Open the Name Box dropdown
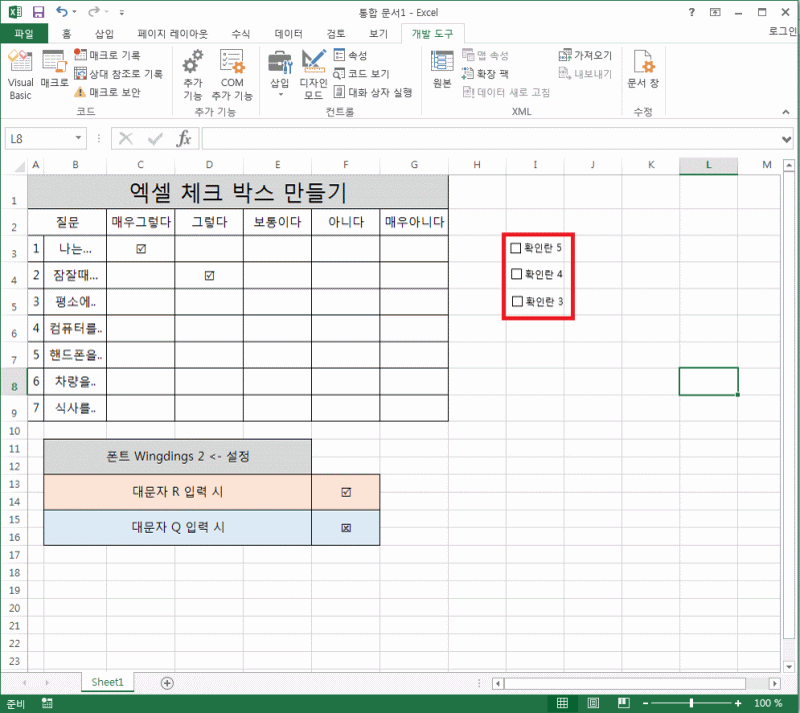The height and width of the screenshot is (713, 800). click(78, 138)
